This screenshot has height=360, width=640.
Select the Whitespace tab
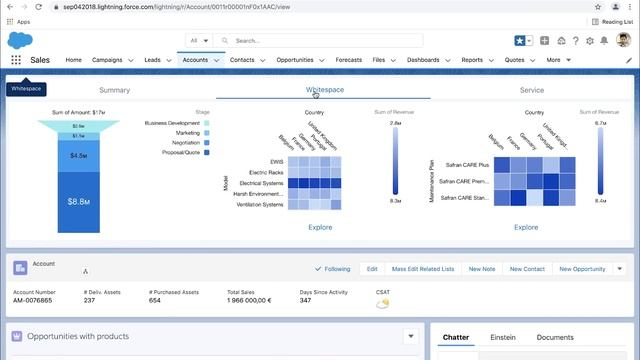(x=325, y=90)
